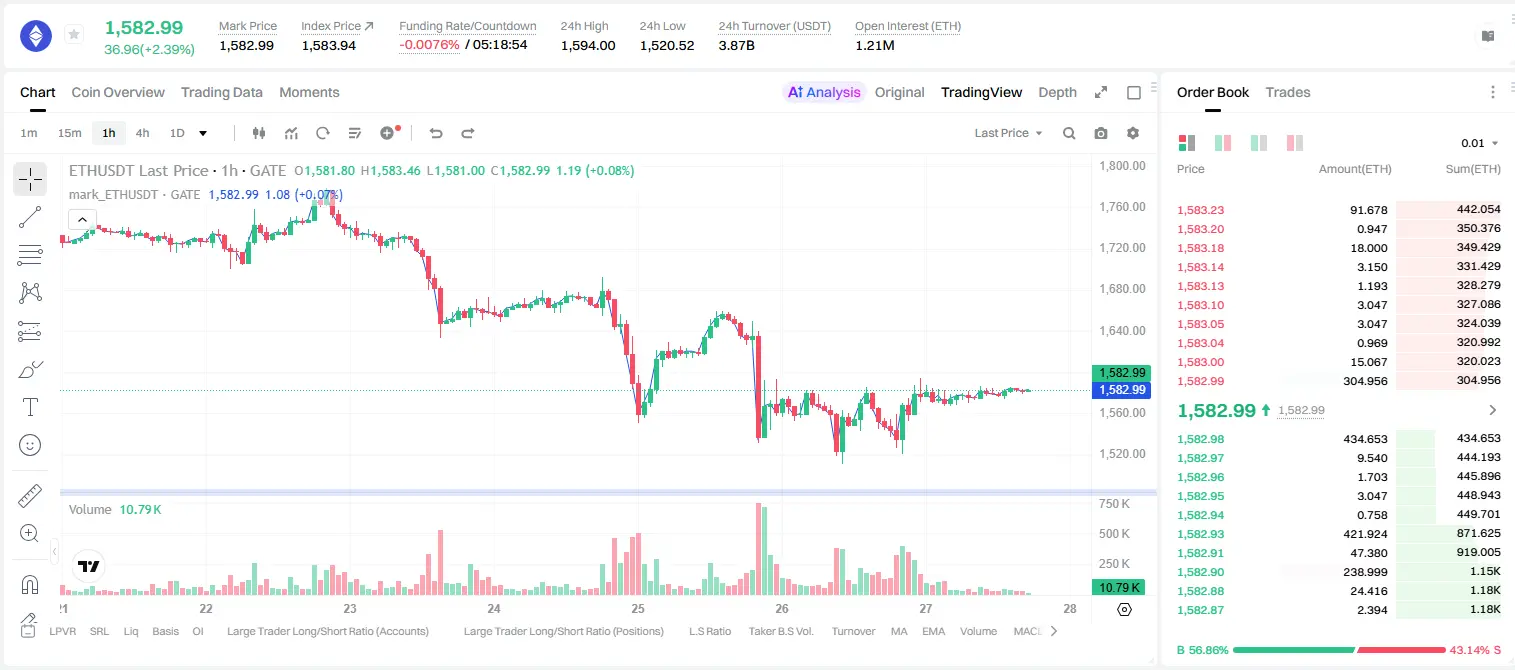The image size is (1515, 670).
Task: Open the candlestick chart style icon
Action: click(x=259, y=133)
